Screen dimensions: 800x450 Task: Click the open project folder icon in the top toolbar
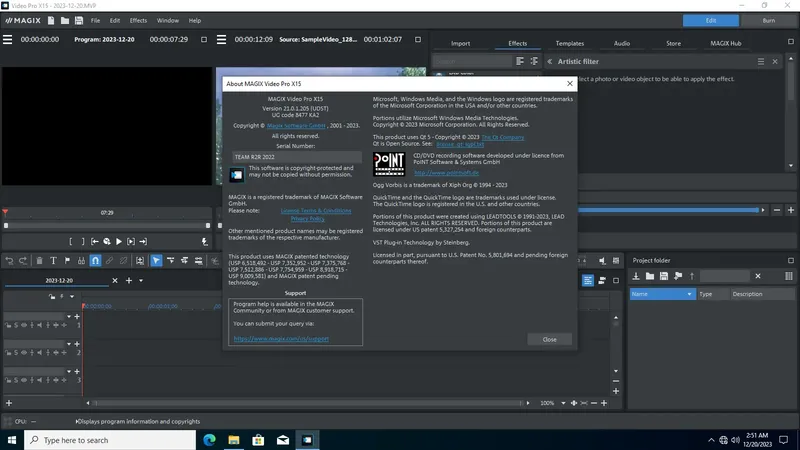65,20
